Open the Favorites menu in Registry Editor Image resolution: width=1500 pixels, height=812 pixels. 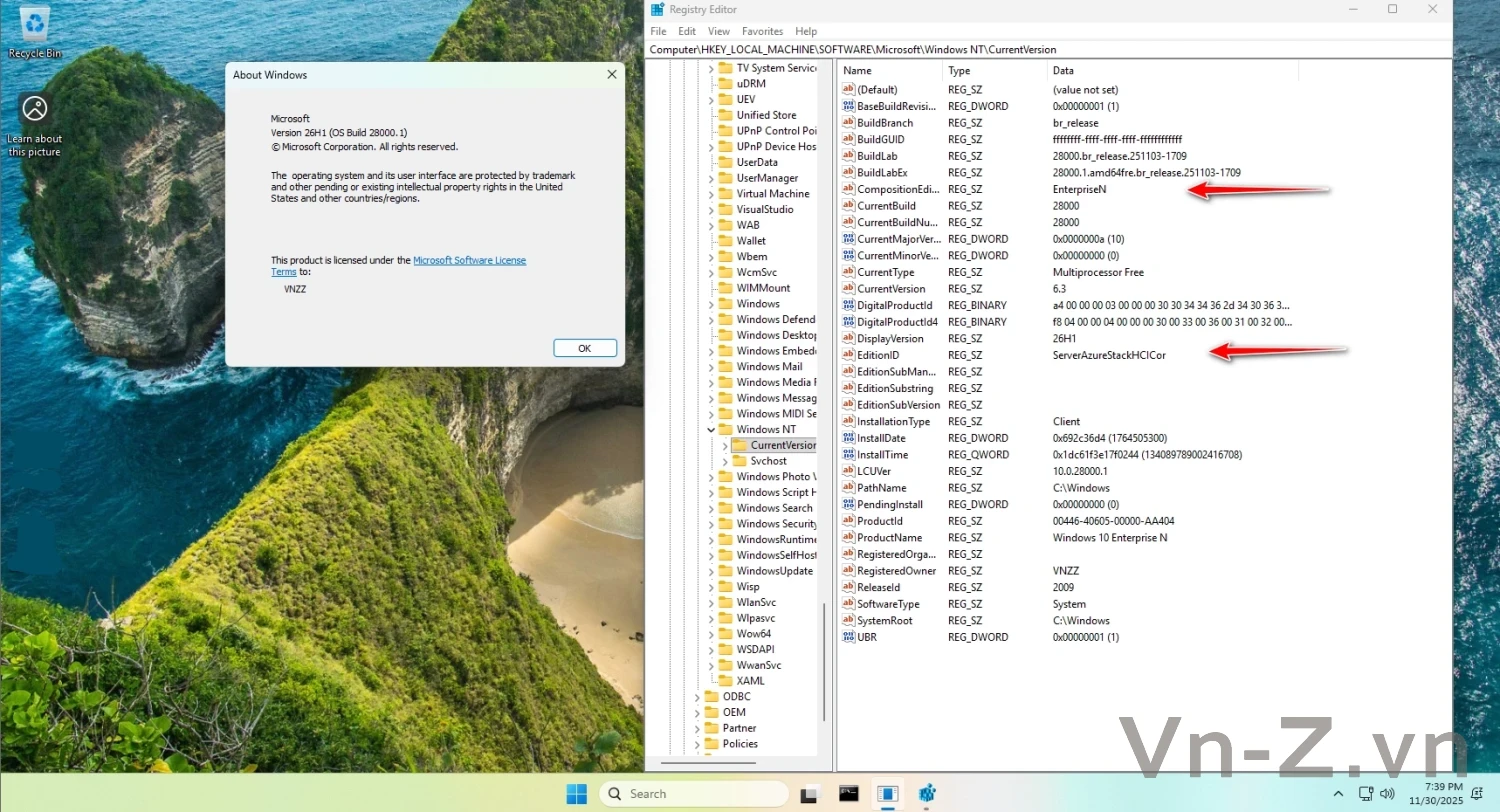[762, 31]
